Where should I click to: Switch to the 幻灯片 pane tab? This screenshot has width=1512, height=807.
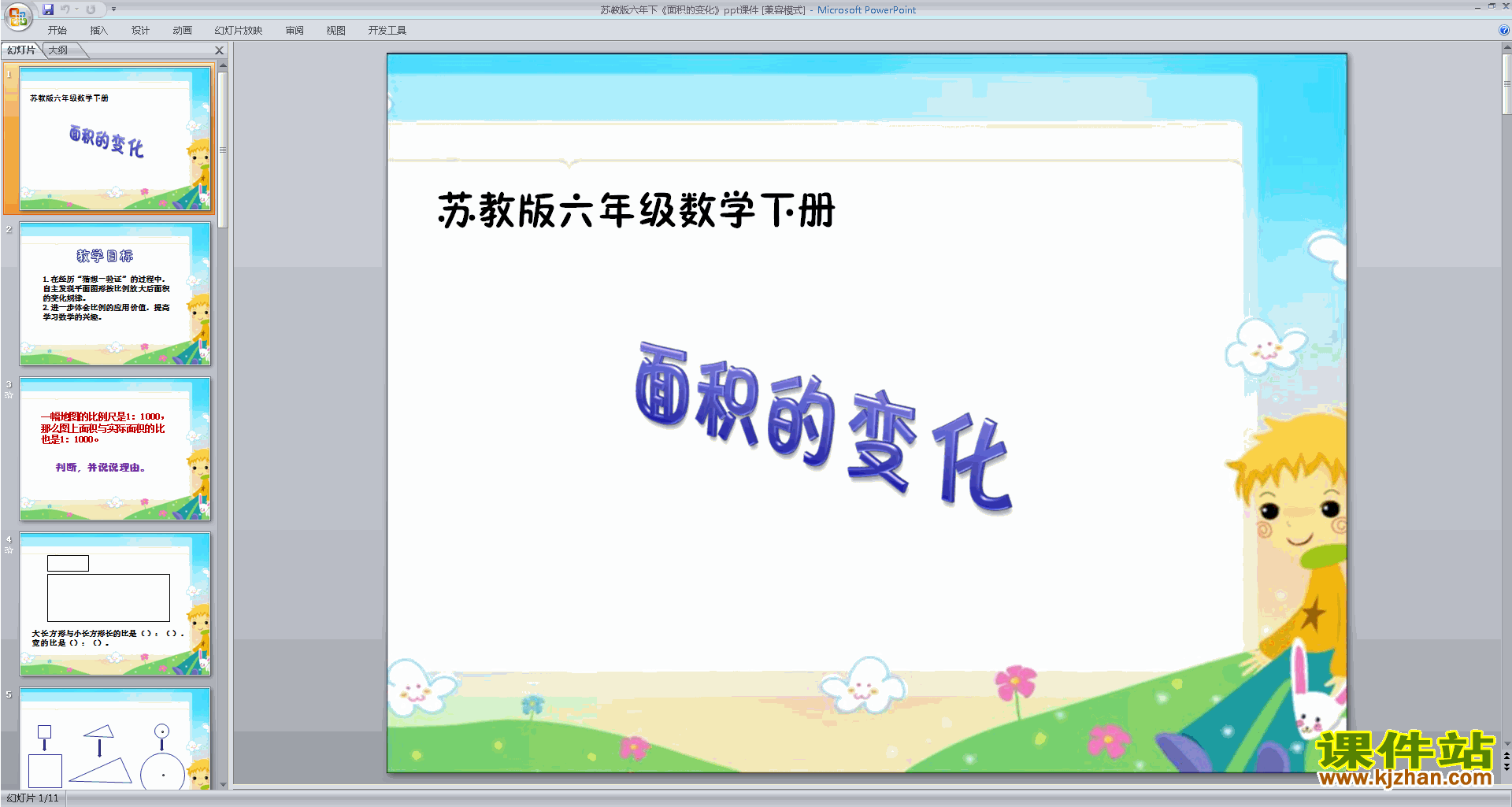[x=21, y=50]
